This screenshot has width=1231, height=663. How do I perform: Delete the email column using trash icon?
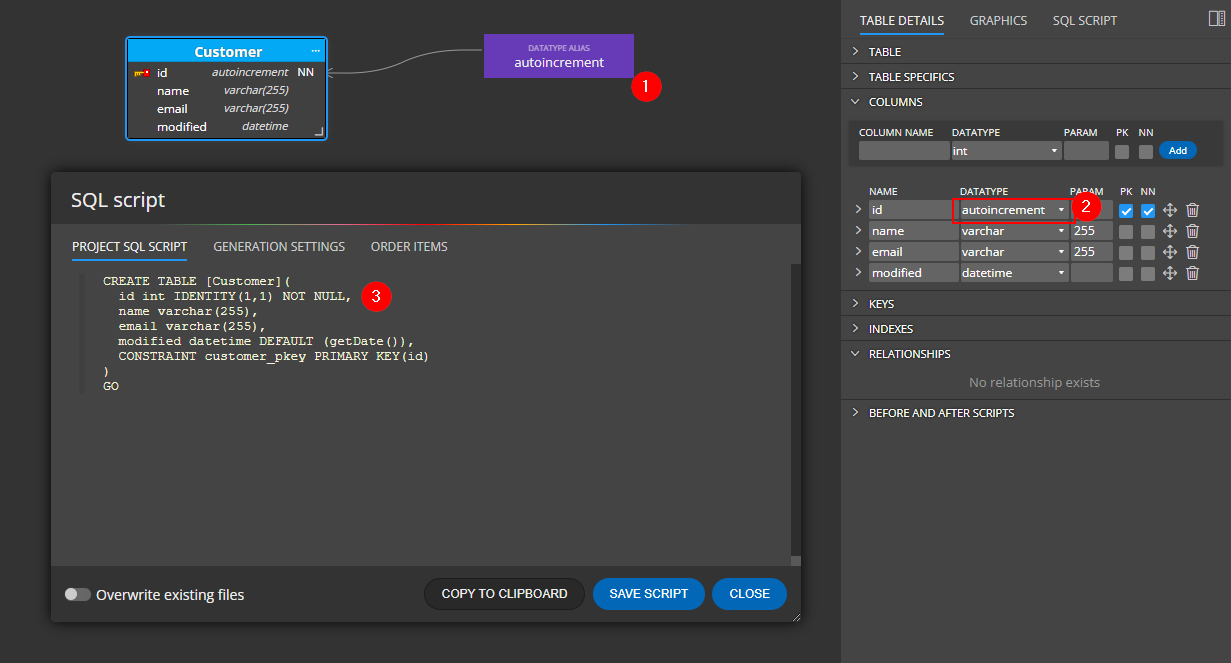pos(1192,252)
